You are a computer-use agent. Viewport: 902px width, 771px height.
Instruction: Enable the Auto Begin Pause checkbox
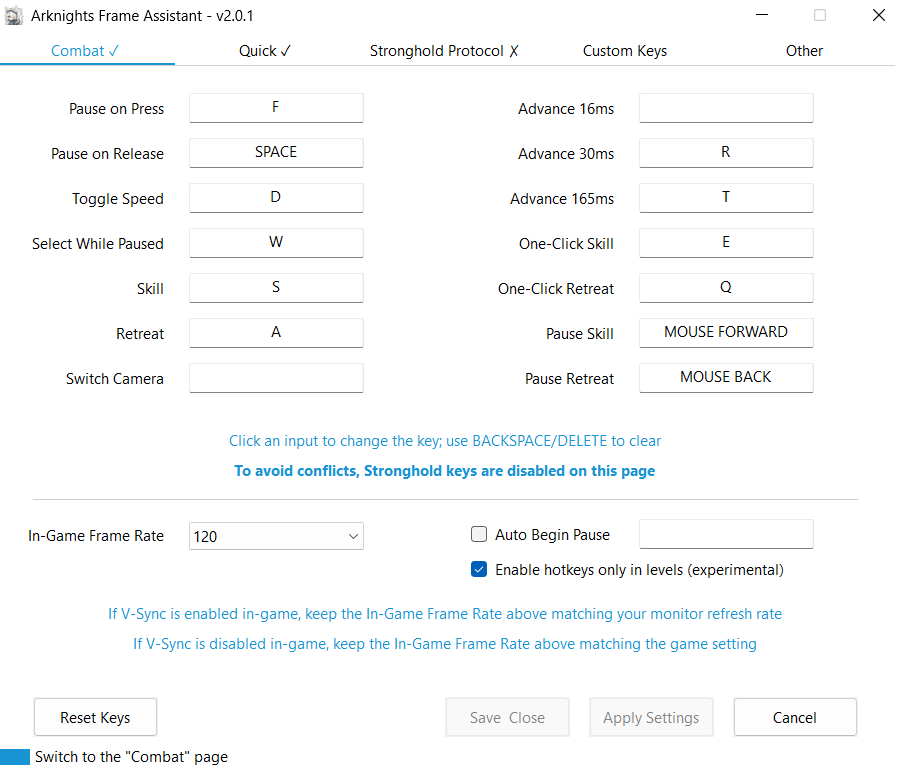coord(479,535)
